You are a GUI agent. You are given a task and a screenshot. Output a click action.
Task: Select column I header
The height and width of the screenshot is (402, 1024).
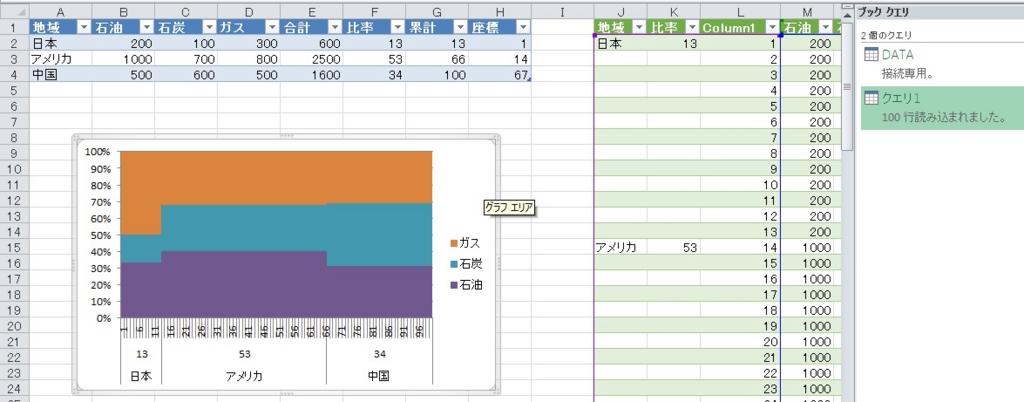[562, 12]
